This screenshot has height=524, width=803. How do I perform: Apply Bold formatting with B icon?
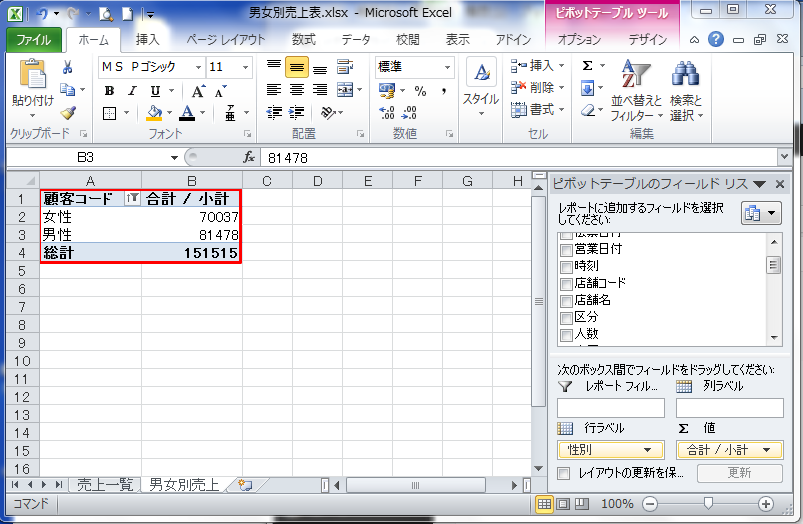coord(109,91)
